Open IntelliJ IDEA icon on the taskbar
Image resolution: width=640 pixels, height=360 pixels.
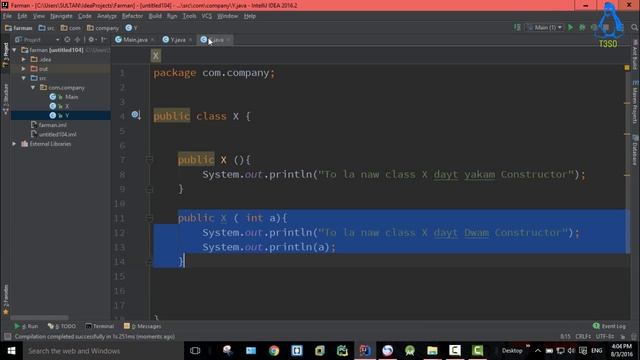(x=365, y=351)
